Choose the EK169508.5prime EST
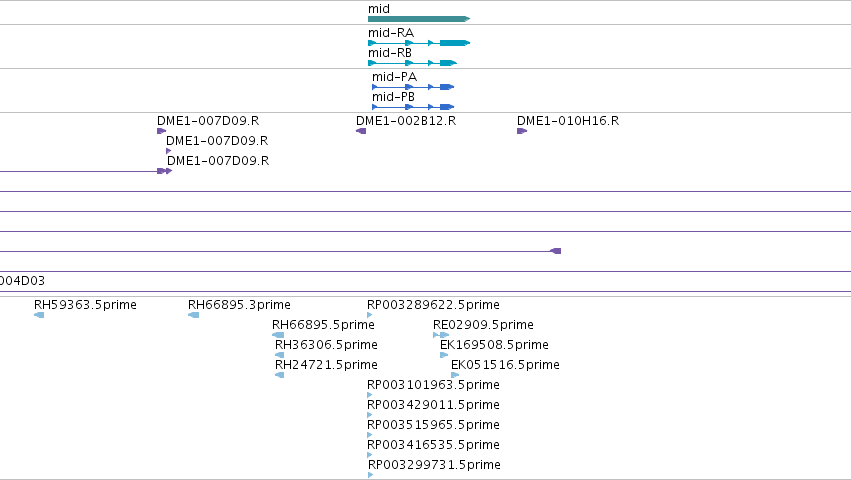Viewport: 851px width, 480px height. pos(494,345)
